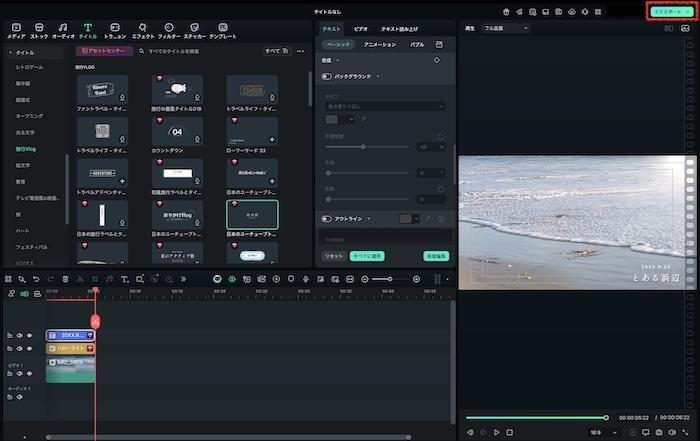Select the カウントダウン title thumbnail

tap(176, 132)
